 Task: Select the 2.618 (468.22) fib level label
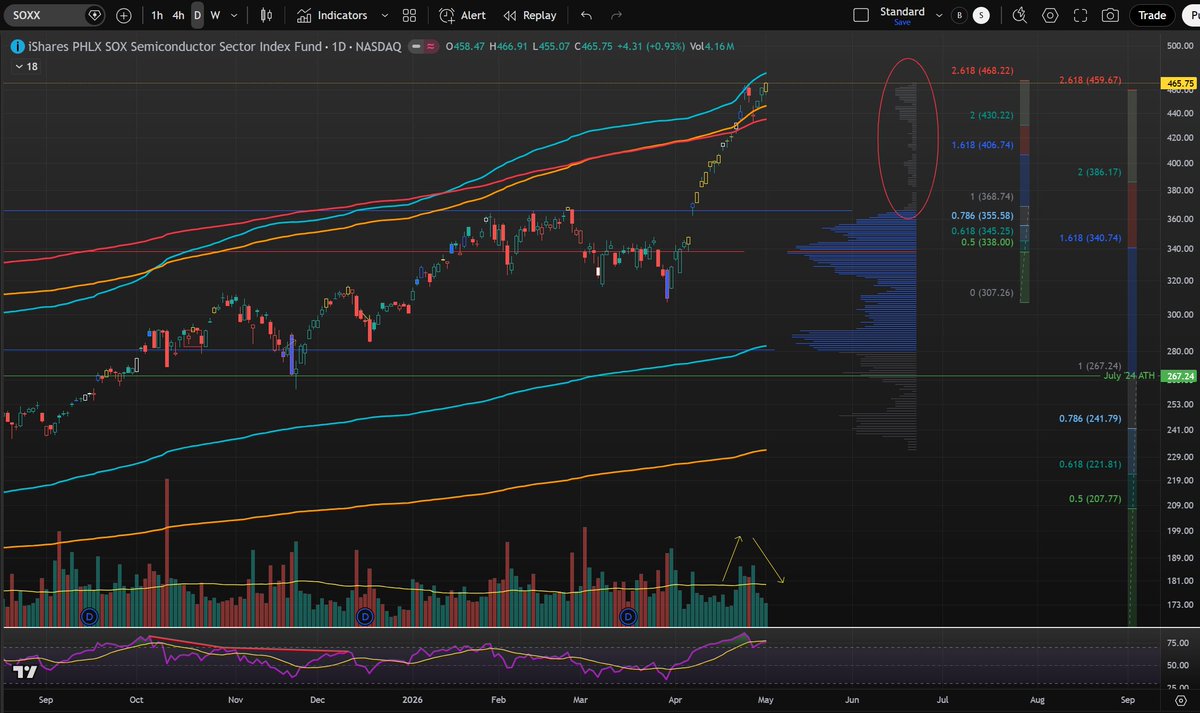(983, 71)
